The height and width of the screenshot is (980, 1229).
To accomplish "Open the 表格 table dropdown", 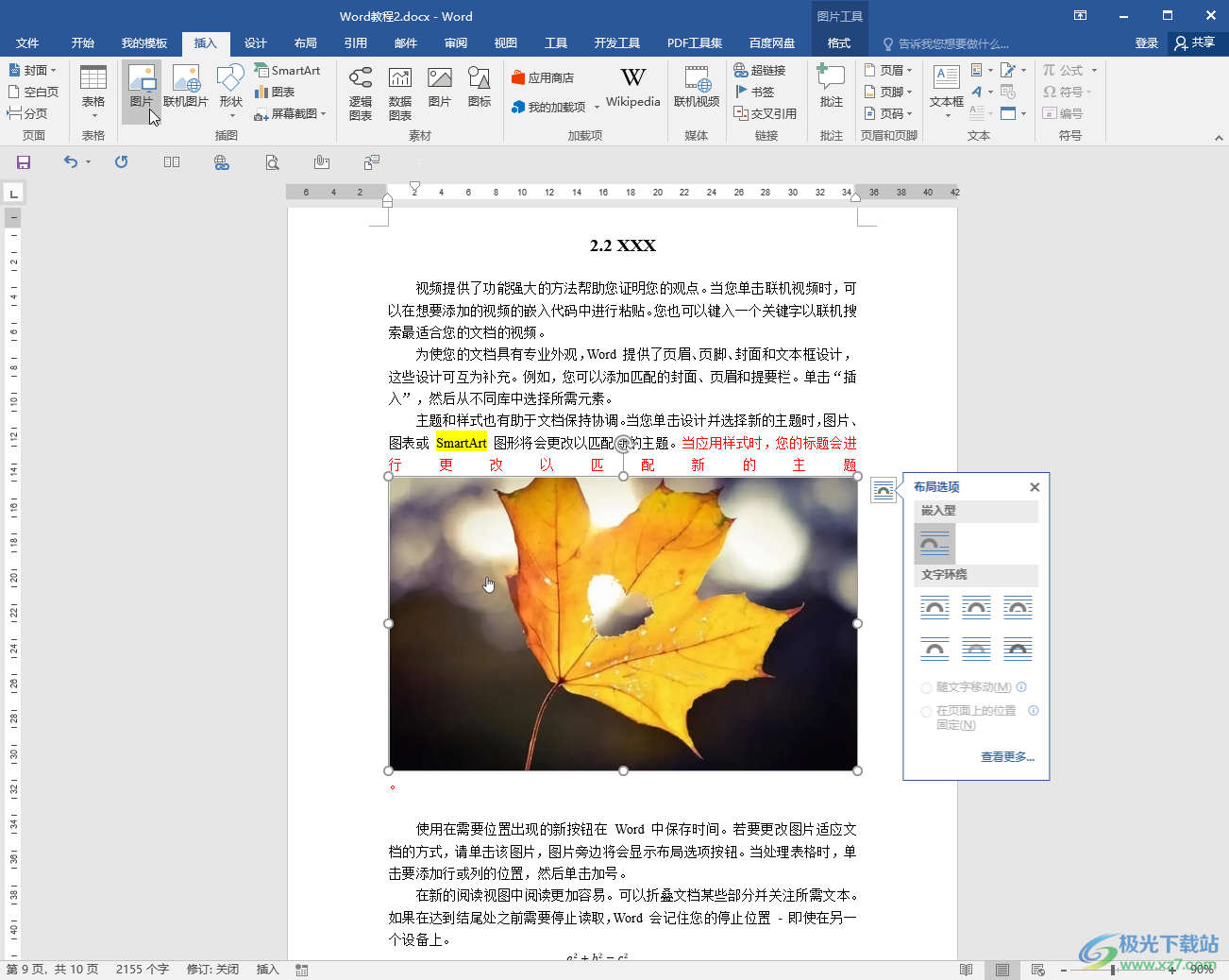I will pyautogui.click(x=93, y=93).
